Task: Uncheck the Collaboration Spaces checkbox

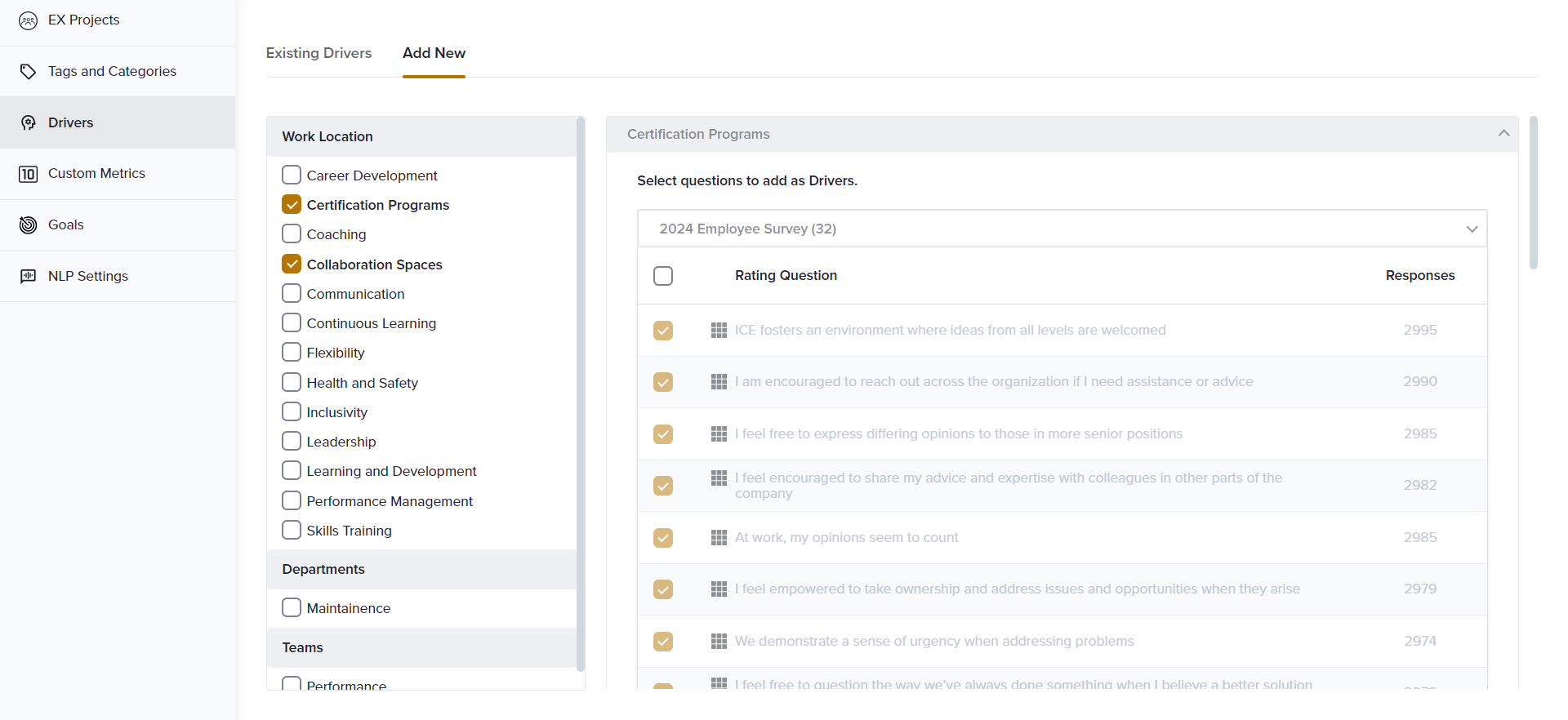Action: coord(292,264)
